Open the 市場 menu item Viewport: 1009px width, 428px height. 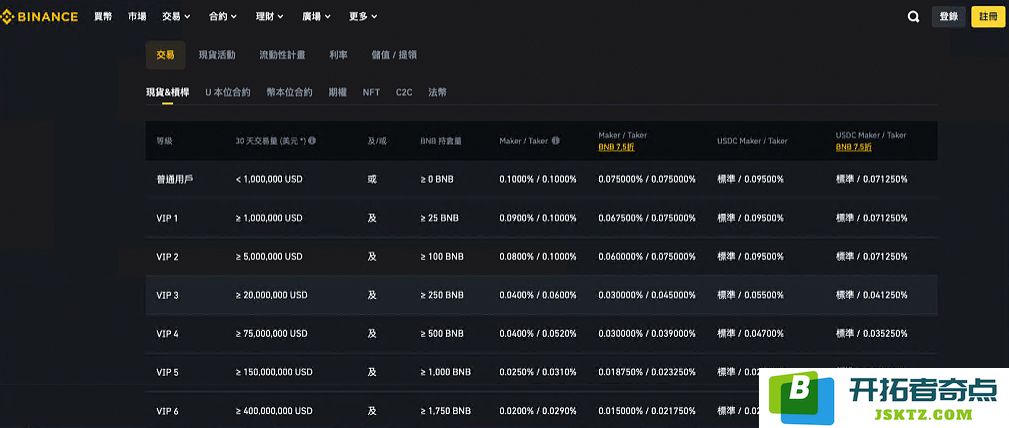[x=137, y=17]
